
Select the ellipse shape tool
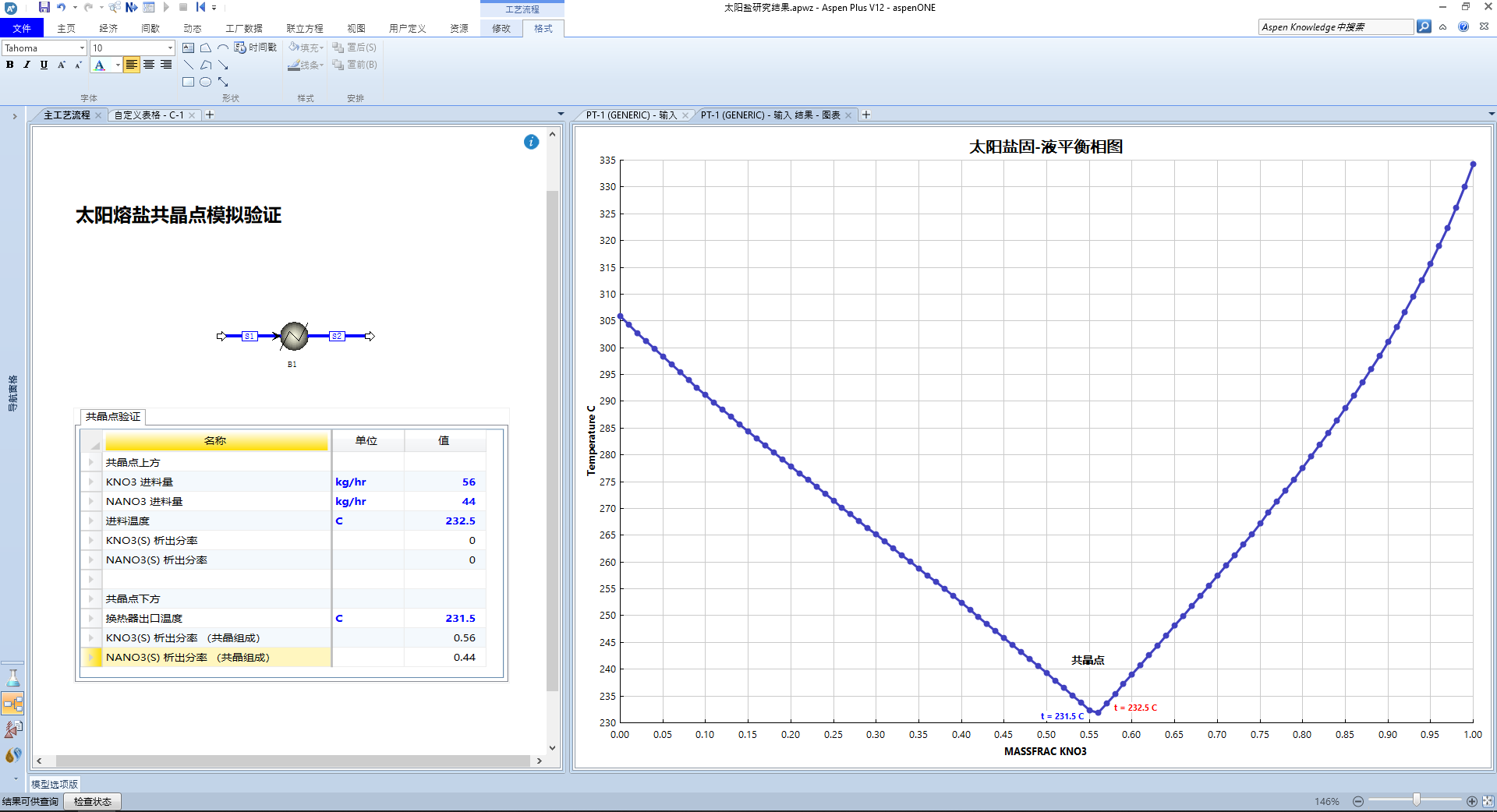[206, 82]
